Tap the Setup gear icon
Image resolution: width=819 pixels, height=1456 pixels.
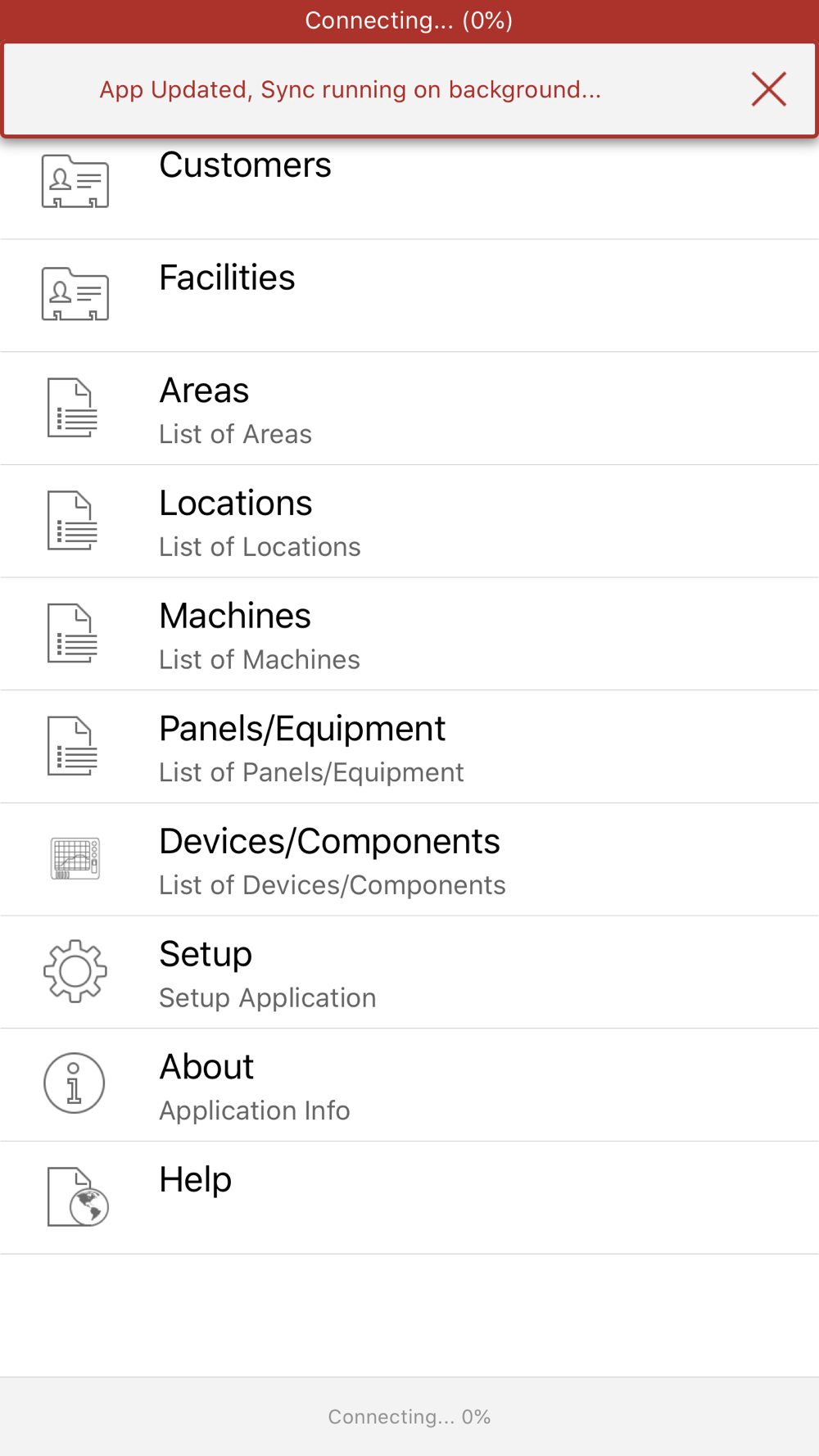pyautogui.click(x=75, y=971)
